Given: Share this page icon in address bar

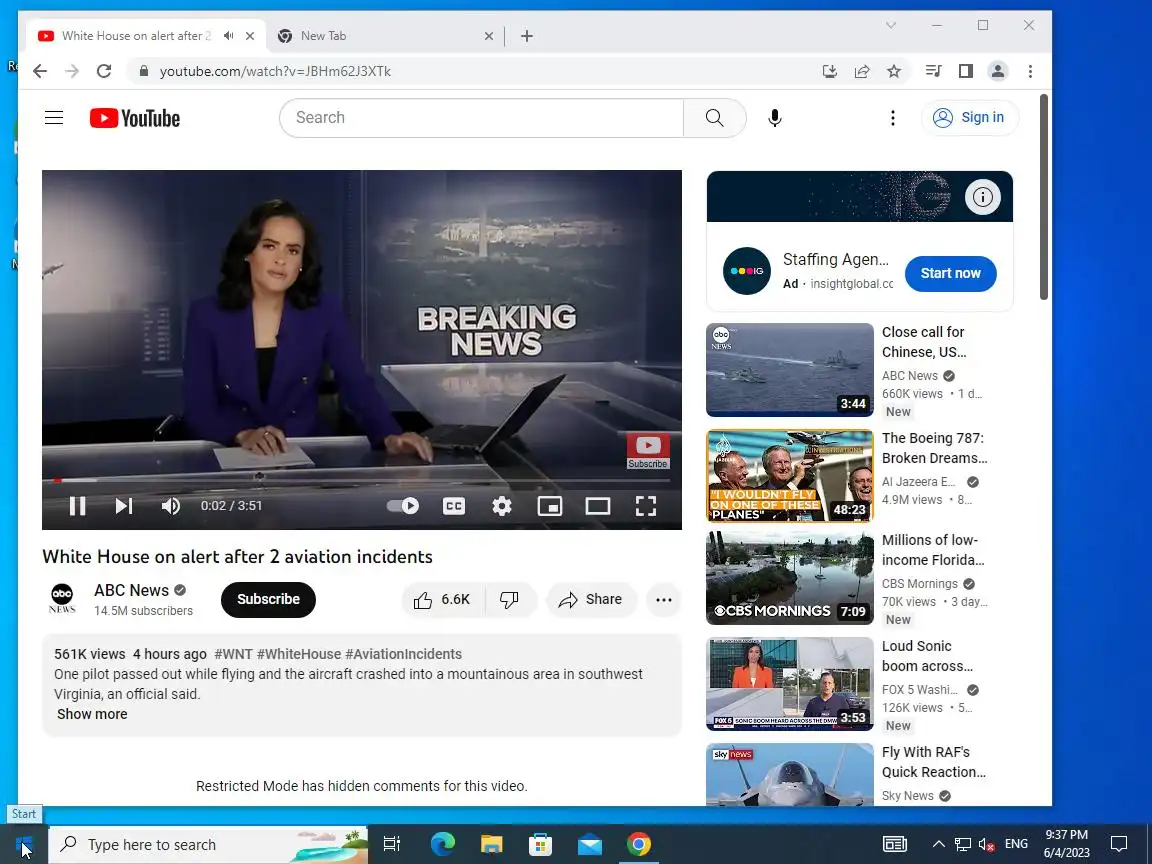Looking at the screenshot, I should [862, 71].
